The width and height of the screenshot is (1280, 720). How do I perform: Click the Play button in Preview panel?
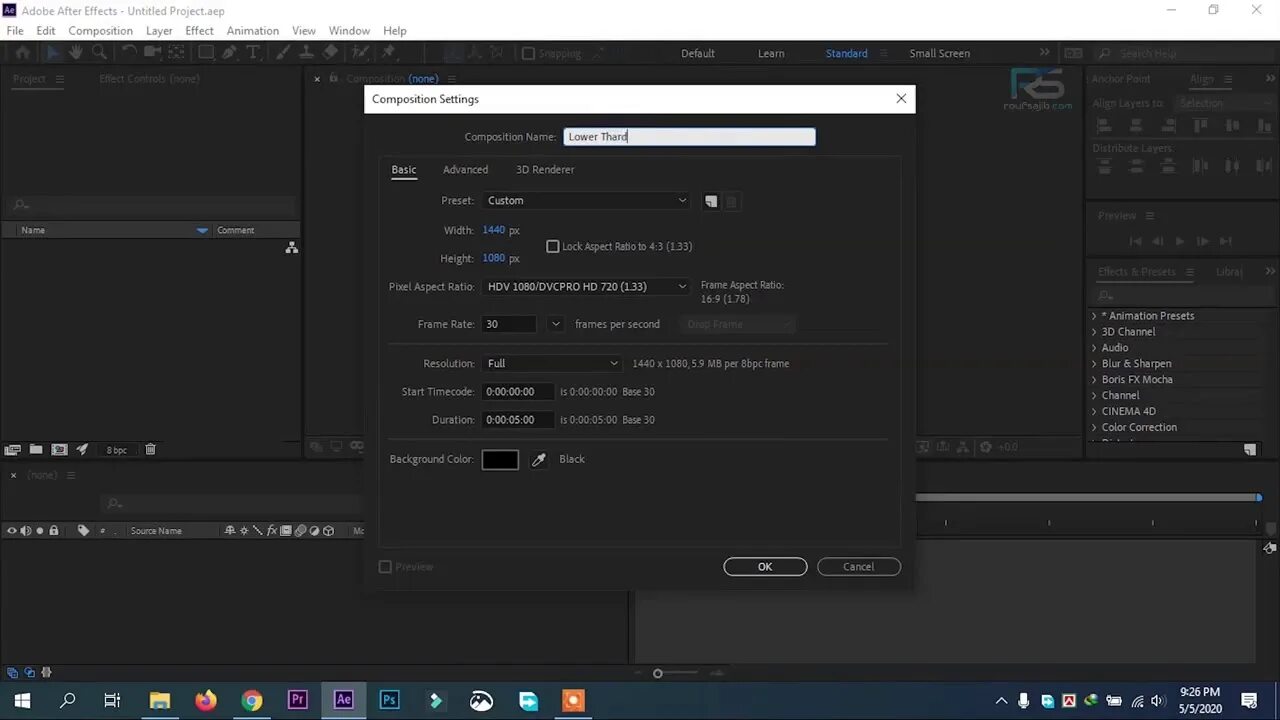coord(1180,241)
